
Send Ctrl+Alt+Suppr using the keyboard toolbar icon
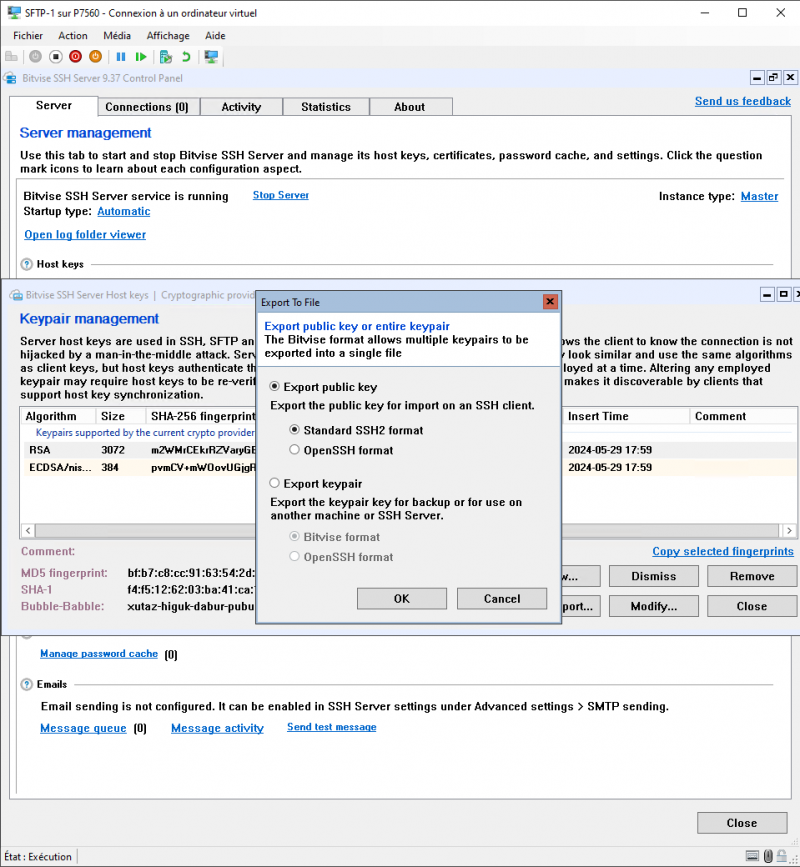click(10, 57)
